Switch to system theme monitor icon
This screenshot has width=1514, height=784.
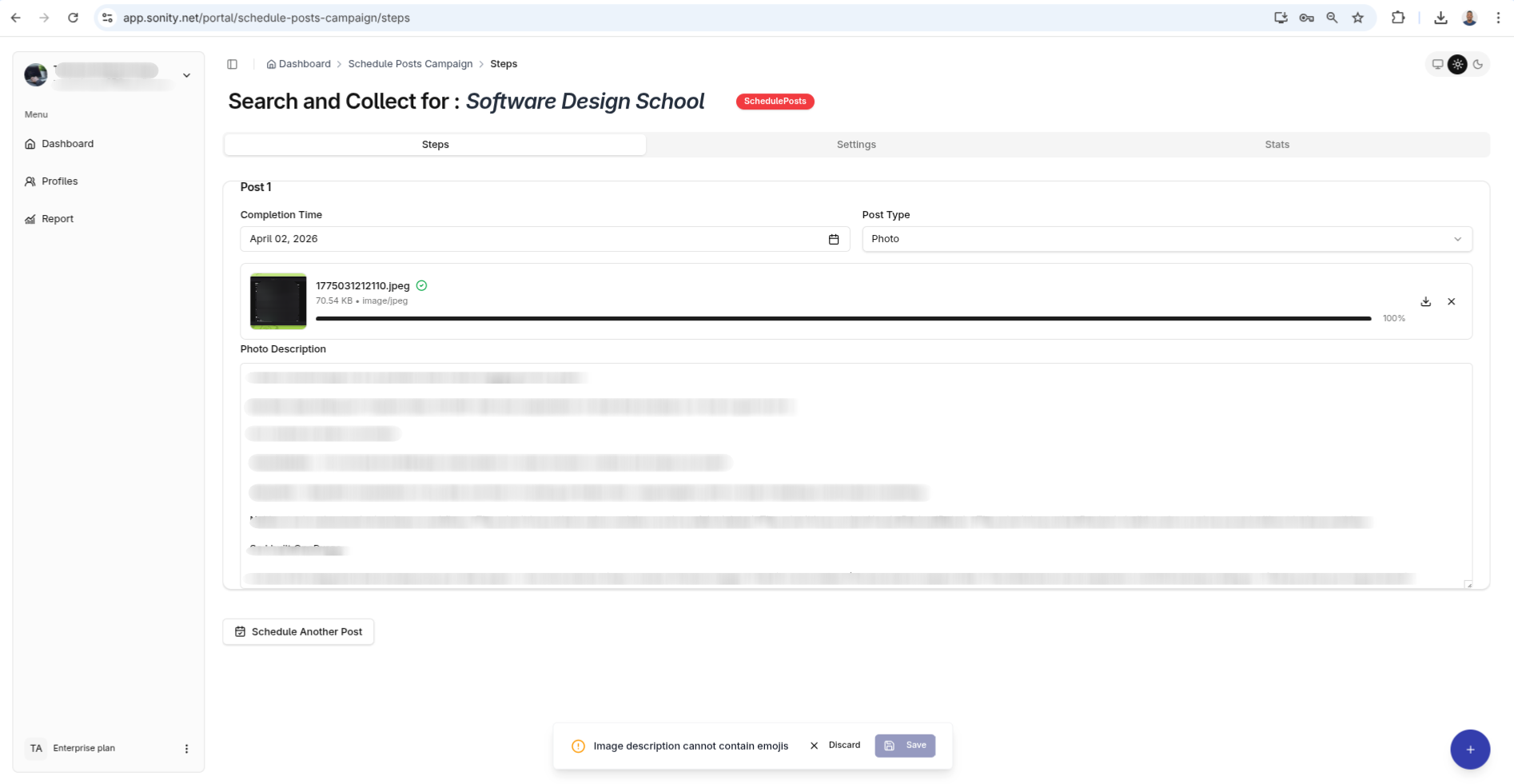[x=1437, y=64]
